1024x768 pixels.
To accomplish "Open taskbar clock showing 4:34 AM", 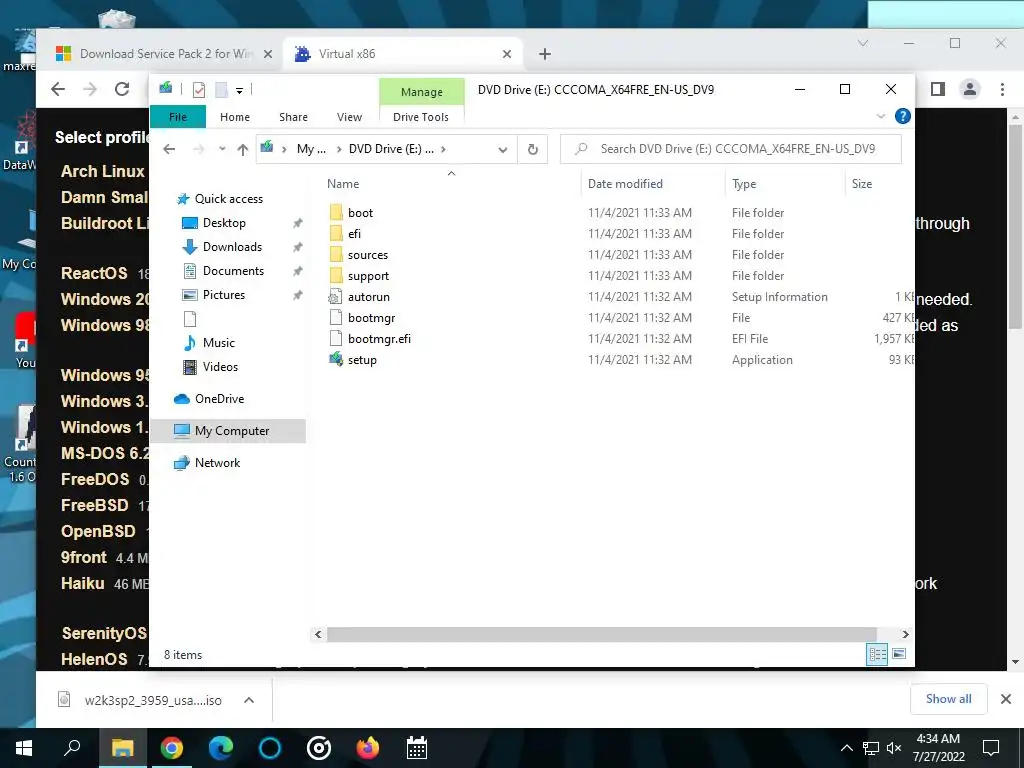I will pos(938,748).
